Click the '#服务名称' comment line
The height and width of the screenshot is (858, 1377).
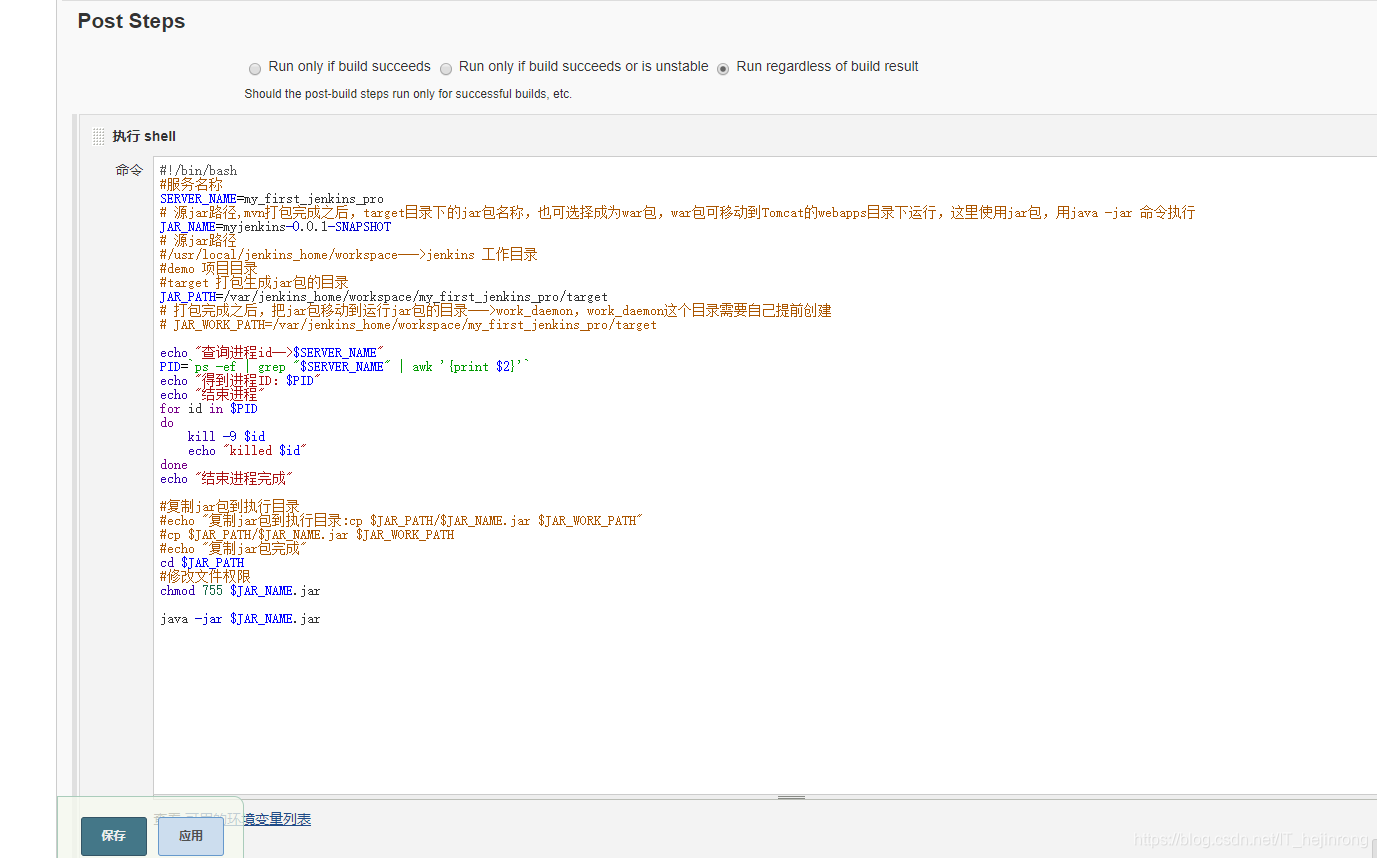point(191,185)
